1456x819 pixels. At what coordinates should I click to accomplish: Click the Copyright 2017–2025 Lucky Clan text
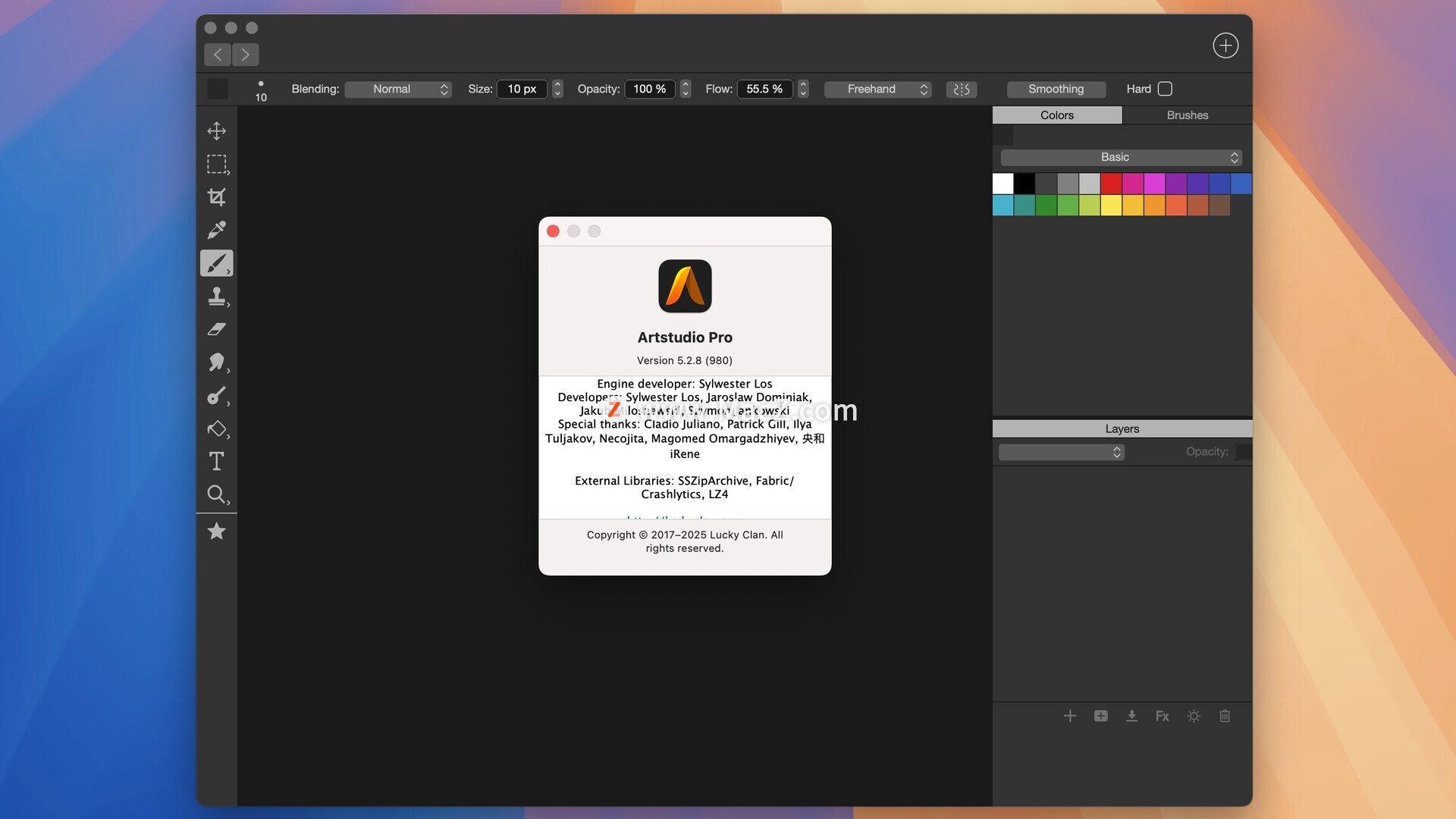pos(685,541)
